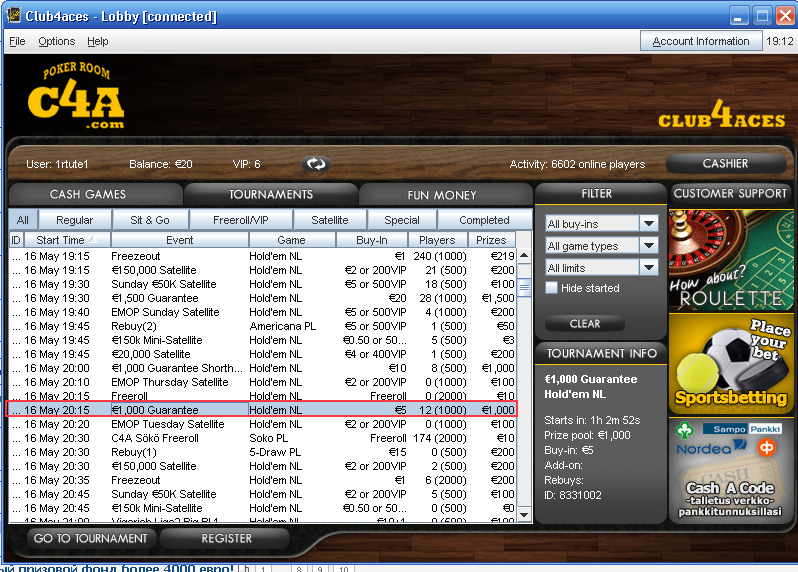
Task: Open Account Information
Action: (x=701, y=41)
